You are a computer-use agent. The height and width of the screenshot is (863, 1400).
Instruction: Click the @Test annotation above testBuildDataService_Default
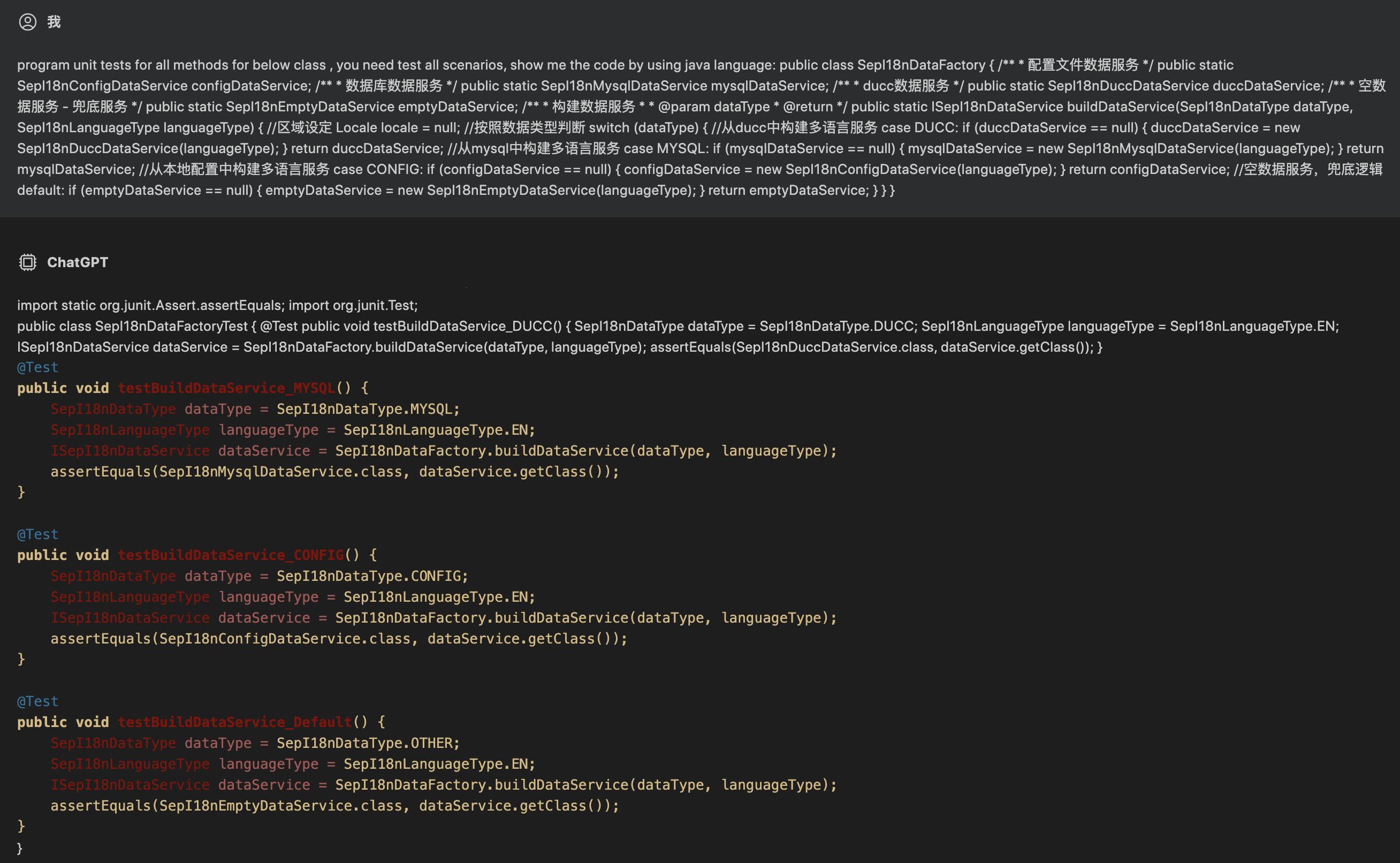[37, 701]
